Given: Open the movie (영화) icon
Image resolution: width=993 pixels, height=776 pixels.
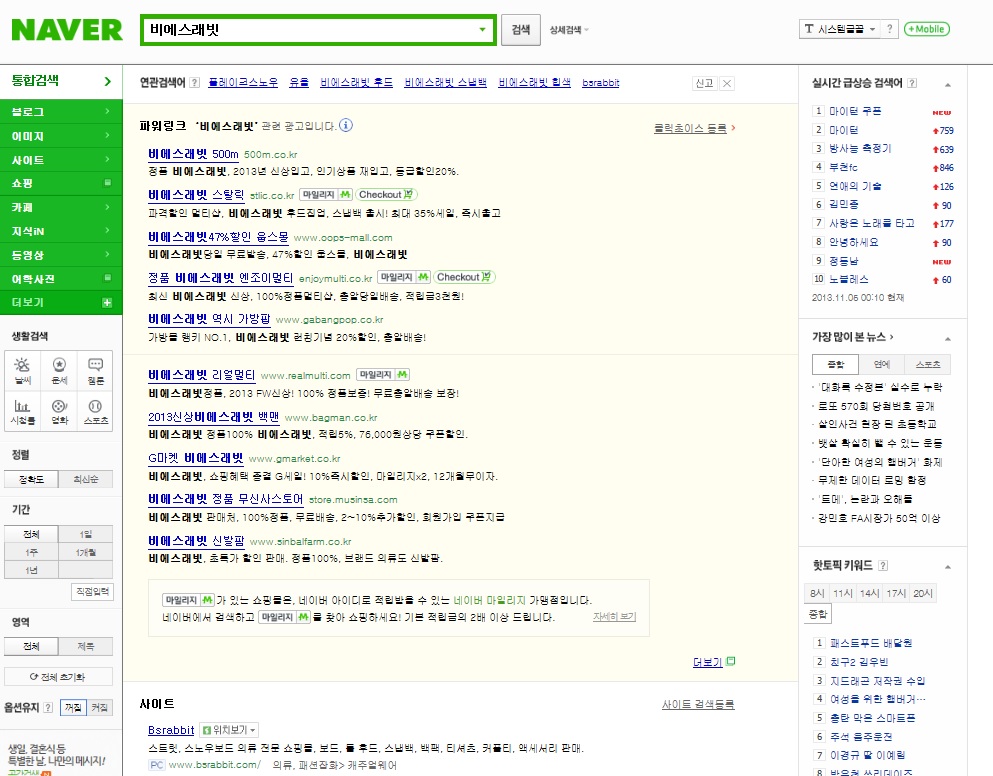Looking at the screenshot, I should pos(59,412).
